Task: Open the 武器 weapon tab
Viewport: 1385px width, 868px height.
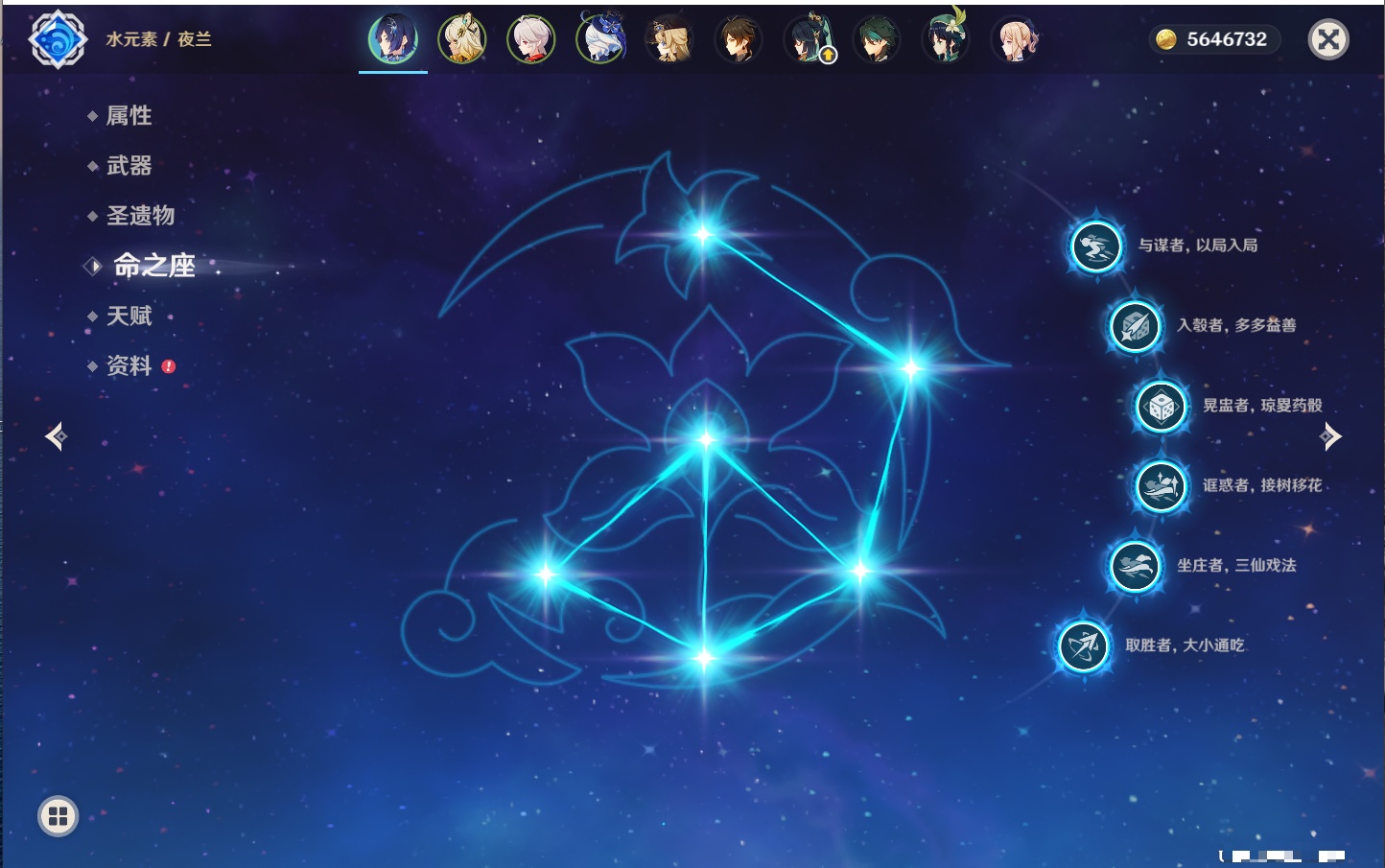Action: (x=129, y=166)
